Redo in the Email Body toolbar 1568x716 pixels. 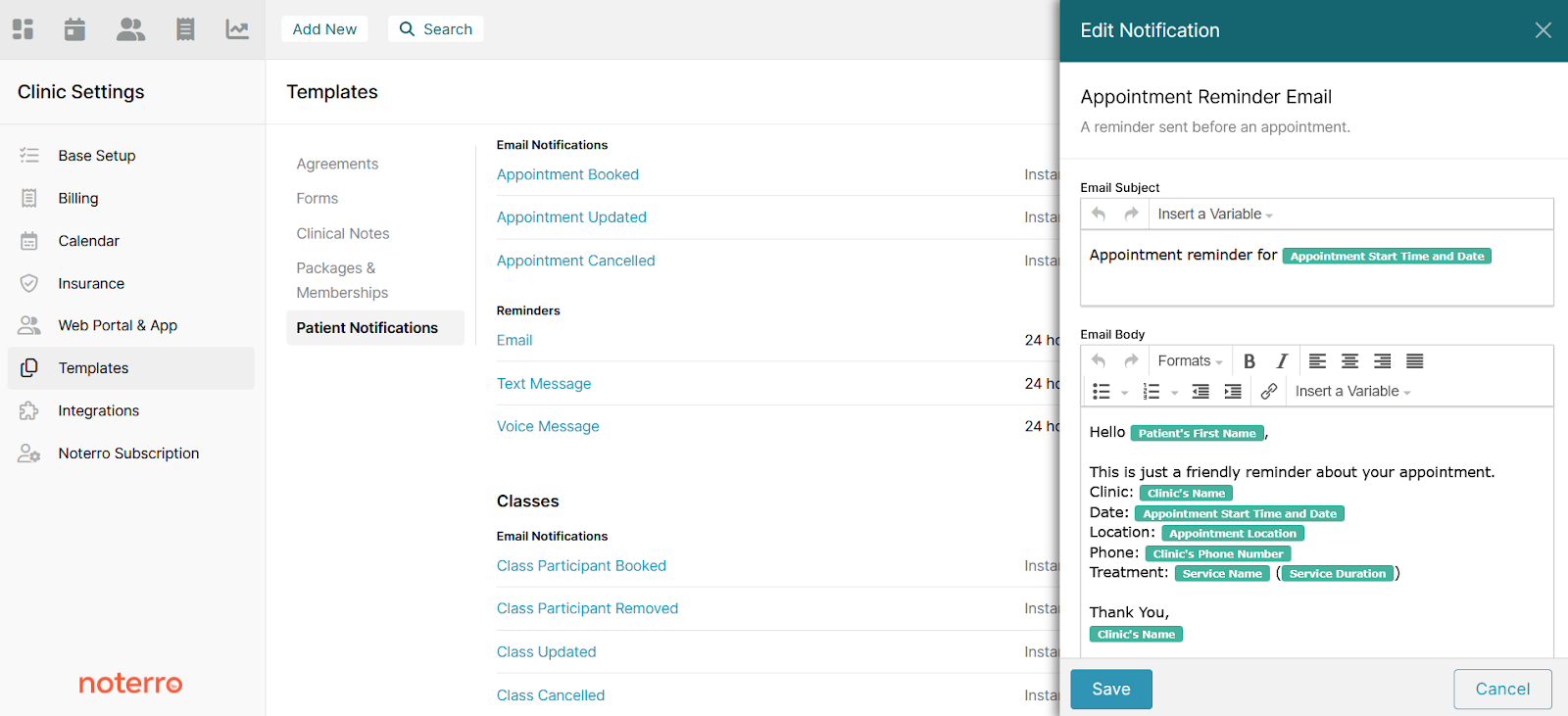pyautogui.click(x=1131, y=360)
